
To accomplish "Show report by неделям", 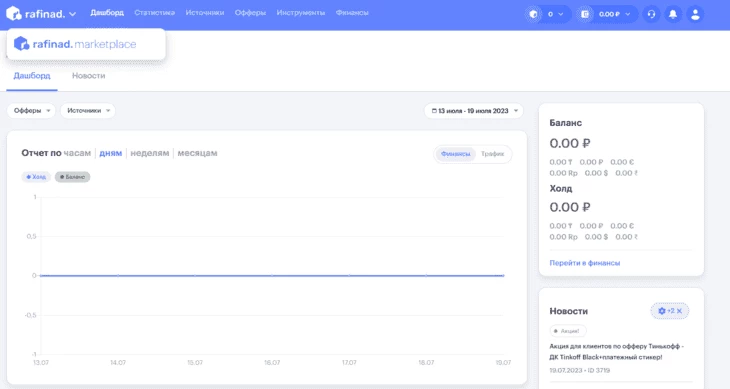I will pyautogui.click(x=149, y=153).
